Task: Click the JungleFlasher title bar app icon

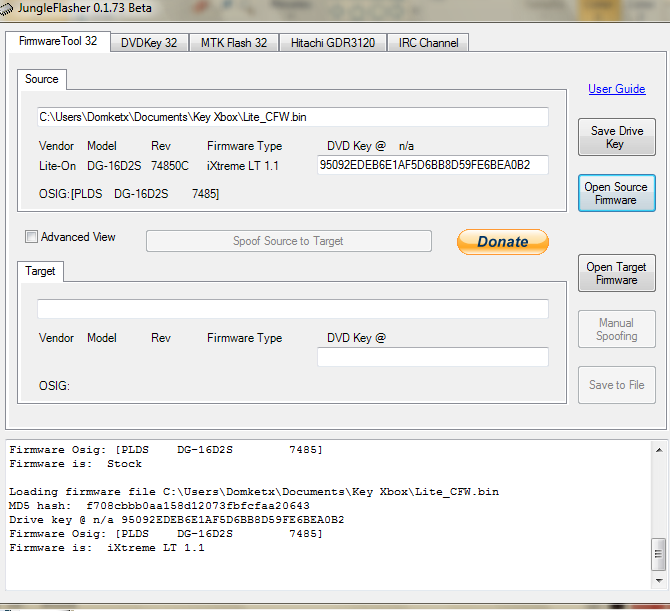Action: click(x=6, y=9)
